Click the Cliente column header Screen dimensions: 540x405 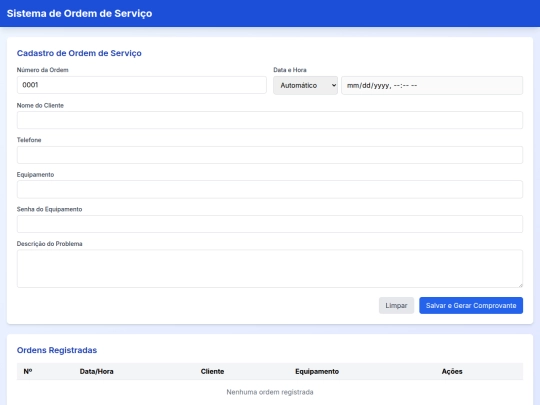point(212,371)
